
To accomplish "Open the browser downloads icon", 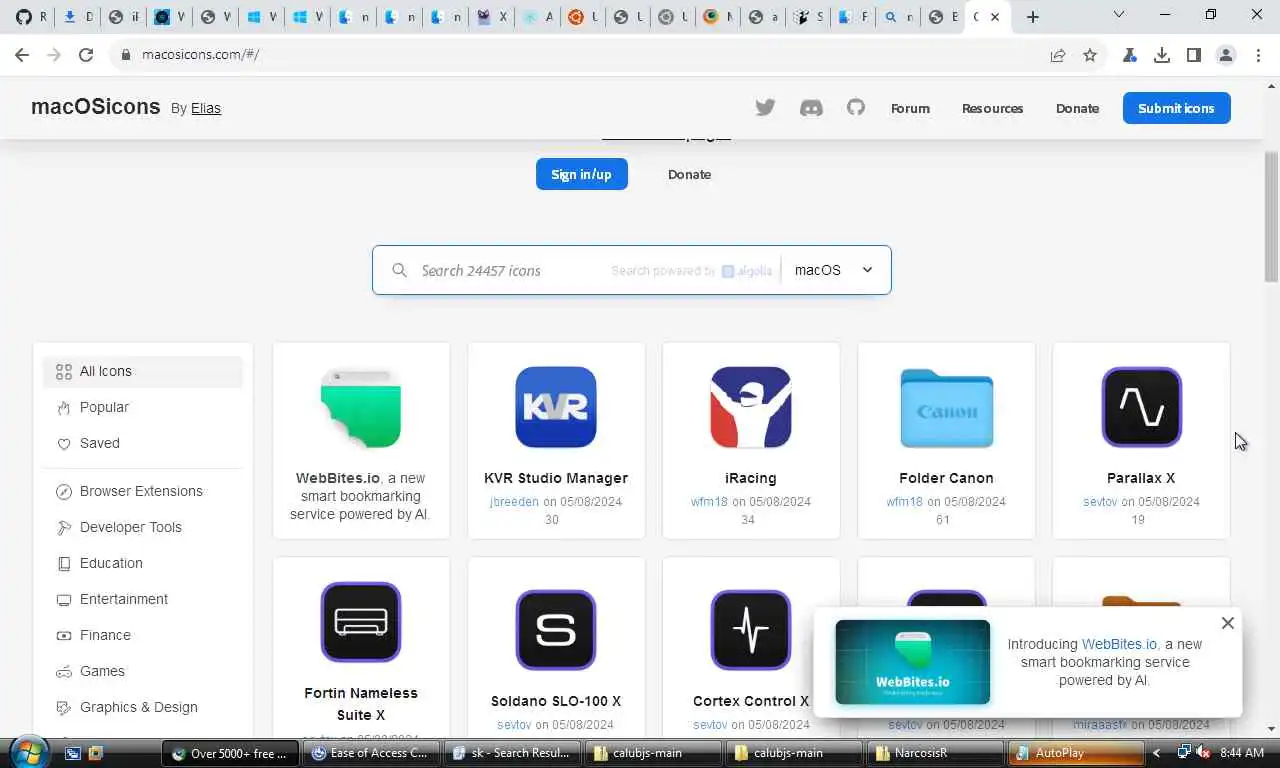I will tap(1162, 55).
